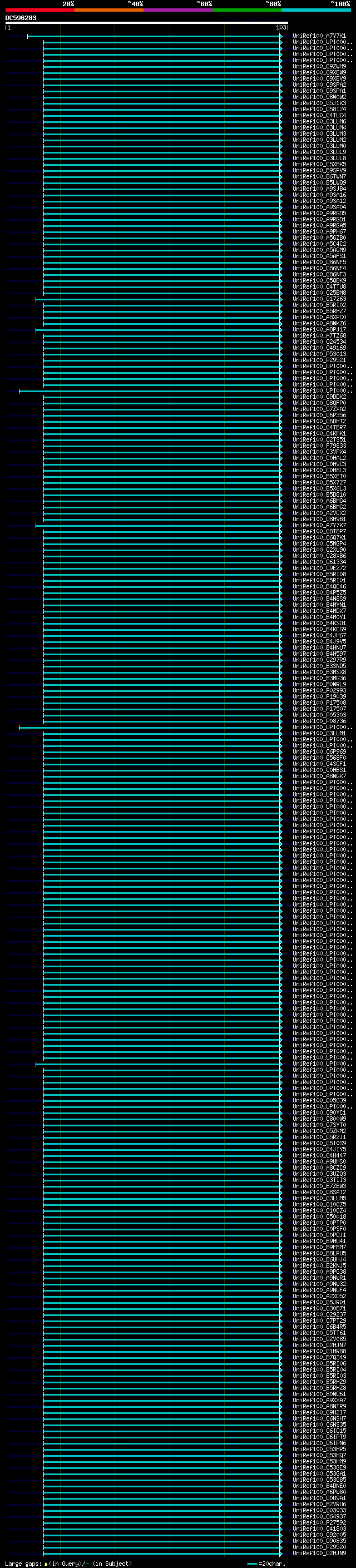
Task: Select hit label UniRef100_P08736
Action: [319, 721]
